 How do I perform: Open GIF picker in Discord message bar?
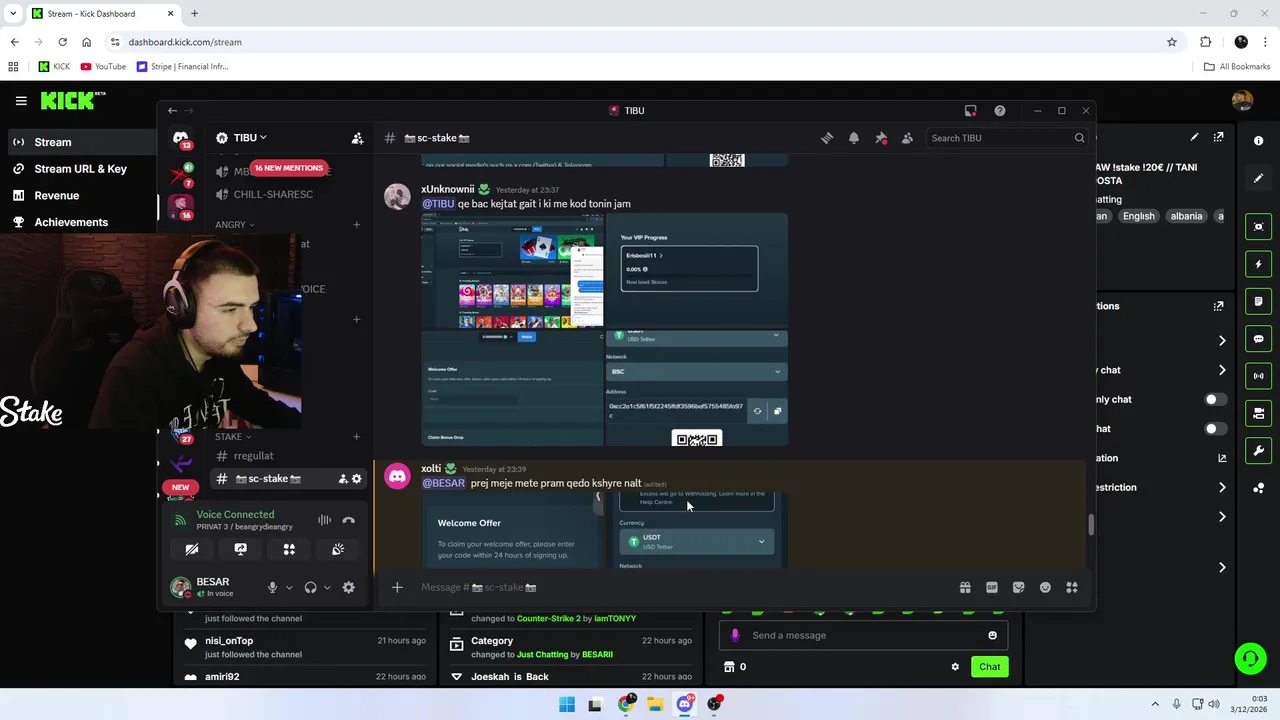[992, 588]
